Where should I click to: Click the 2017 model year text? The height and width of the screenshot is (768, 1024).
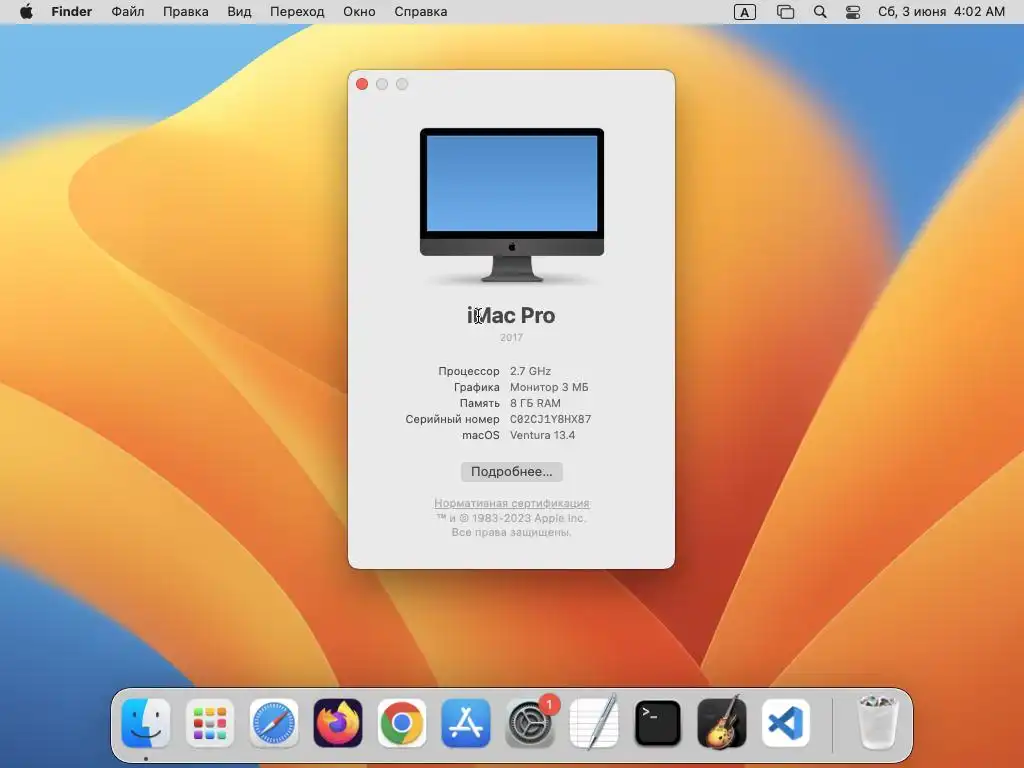click(x=511, y=338)
